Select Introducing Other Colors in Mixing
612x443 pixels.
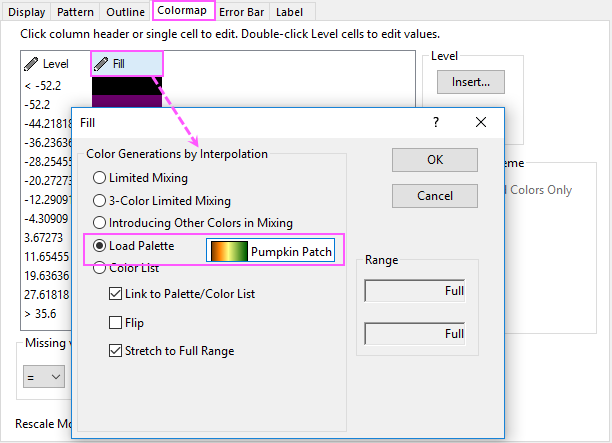pos(100,223)
